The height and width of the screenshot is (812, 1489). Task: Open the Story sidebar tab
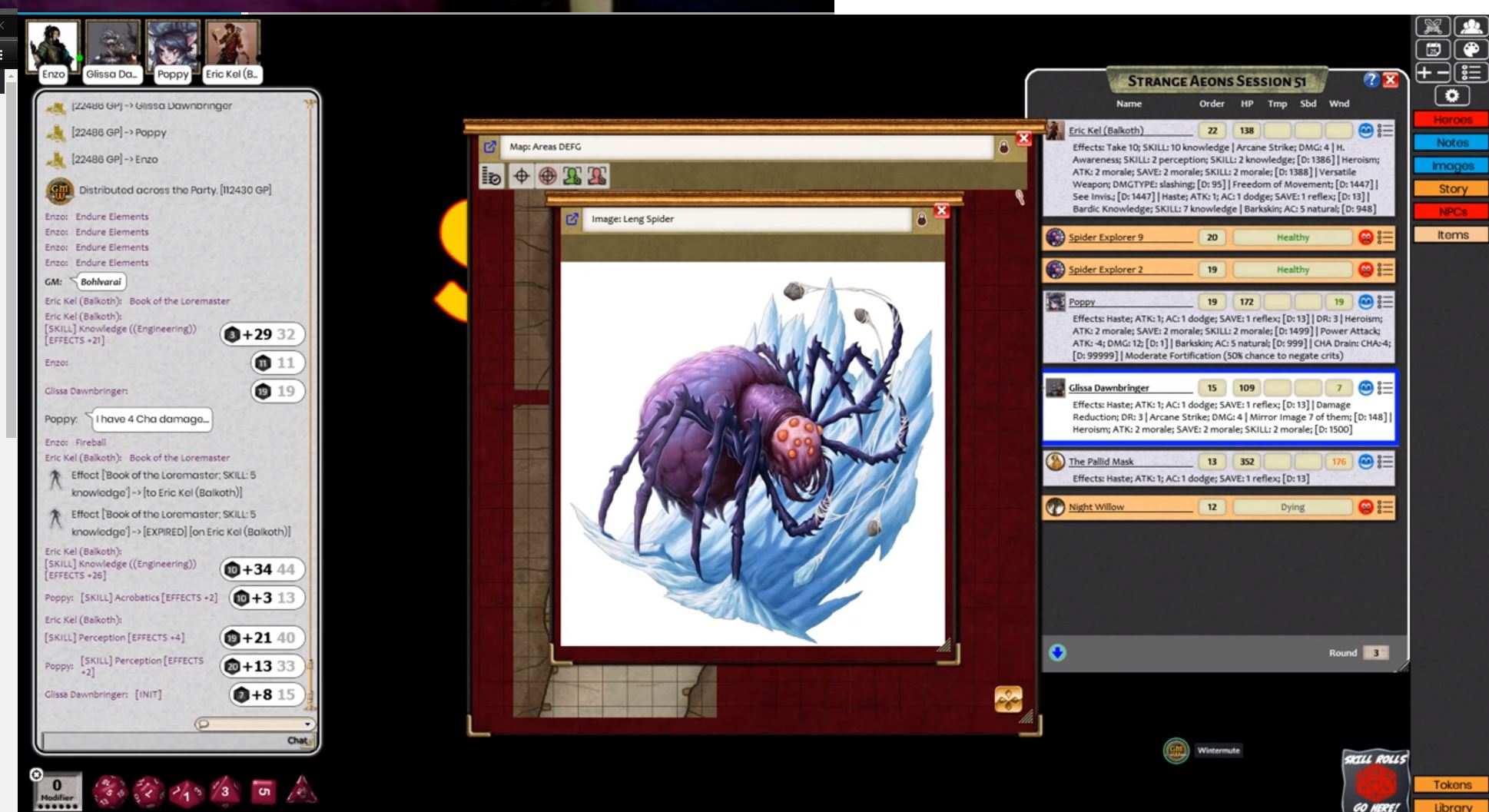coord(1452,189)
